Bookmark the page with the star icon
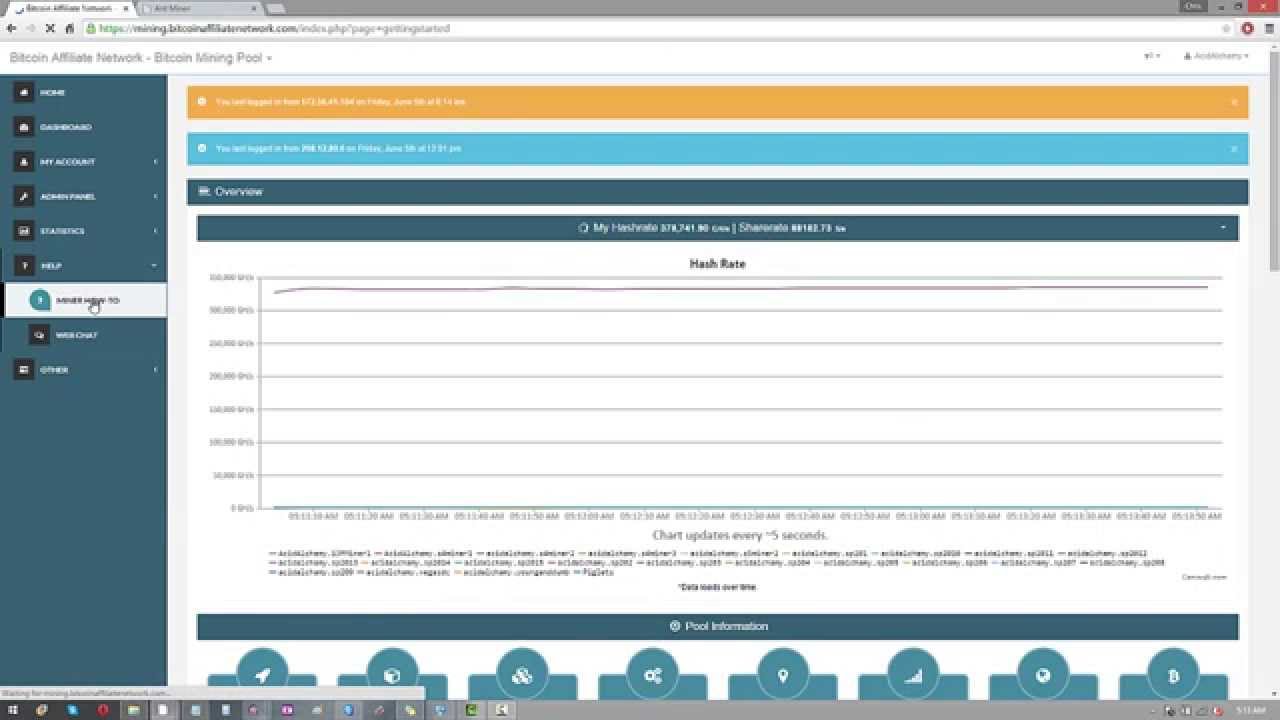 coord(1226,28)
